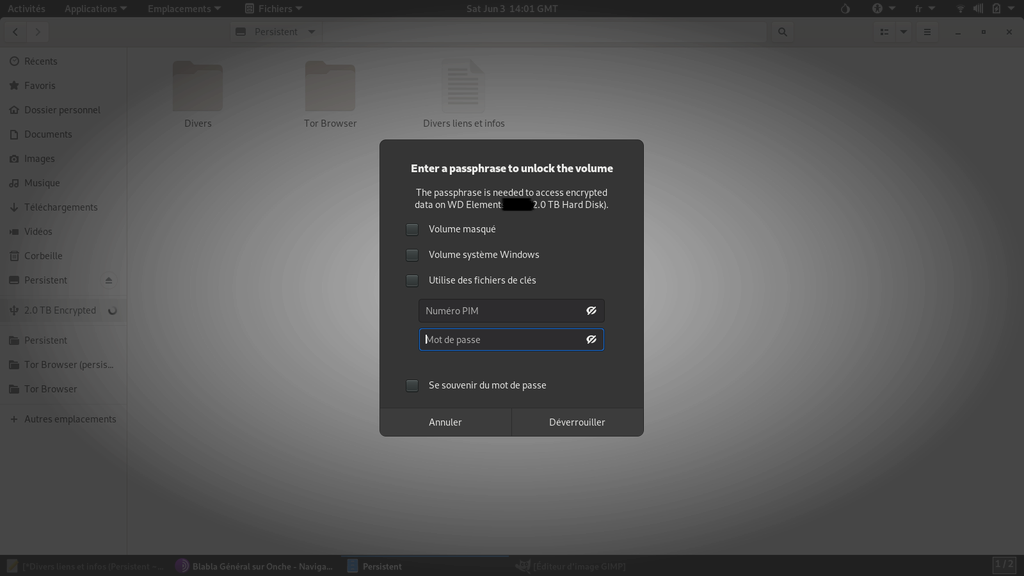This screenshot has width=1024, height=576.
Task: Enable Se souvenir du mot de passe
Action: tap(412, 386)
